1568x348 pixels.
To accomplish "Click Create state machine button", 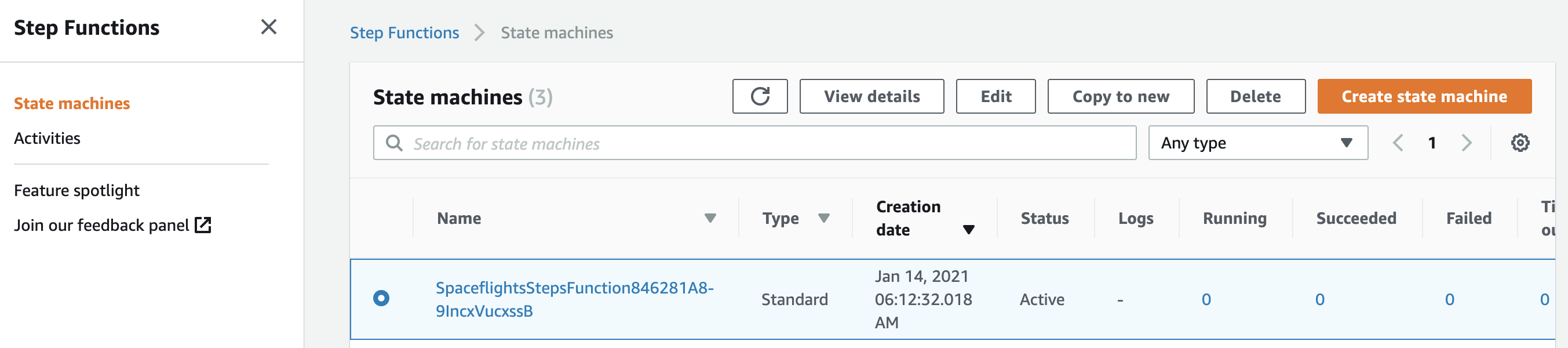I will 1424,96.
